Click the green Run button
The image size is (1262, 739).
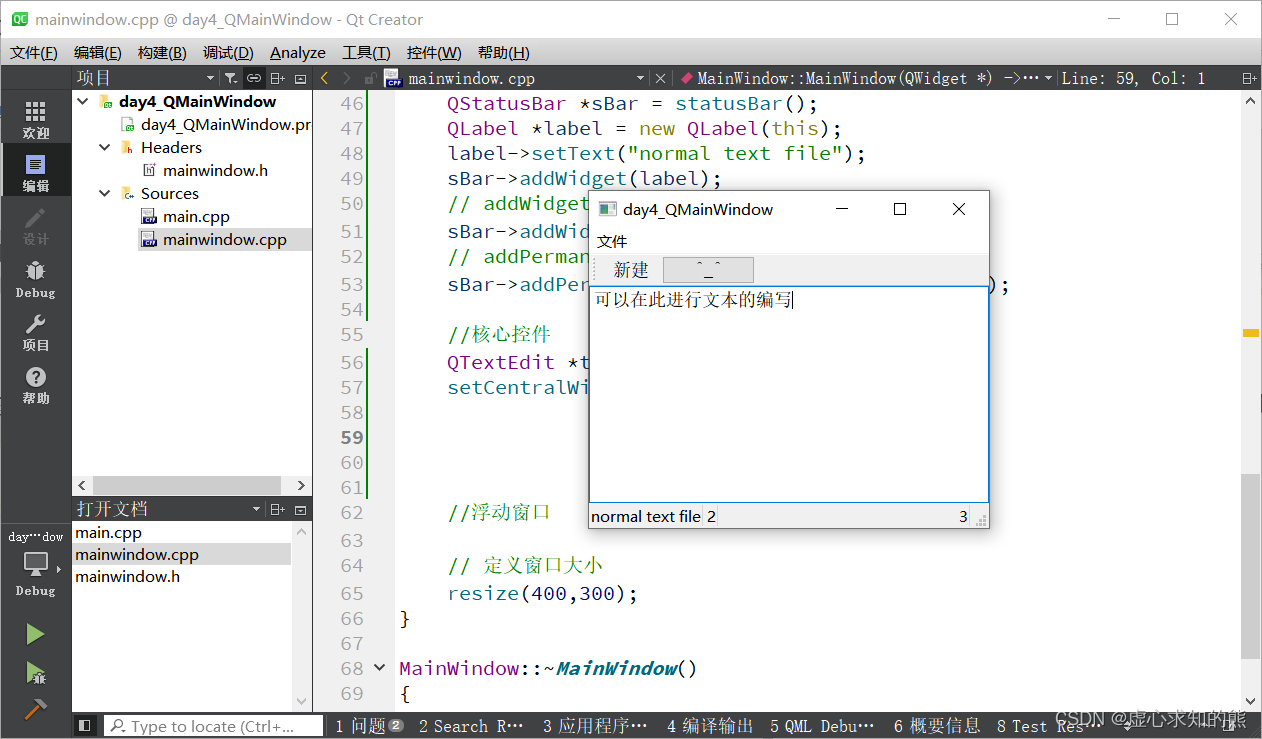pyautogui.click(x=35, y=633)
